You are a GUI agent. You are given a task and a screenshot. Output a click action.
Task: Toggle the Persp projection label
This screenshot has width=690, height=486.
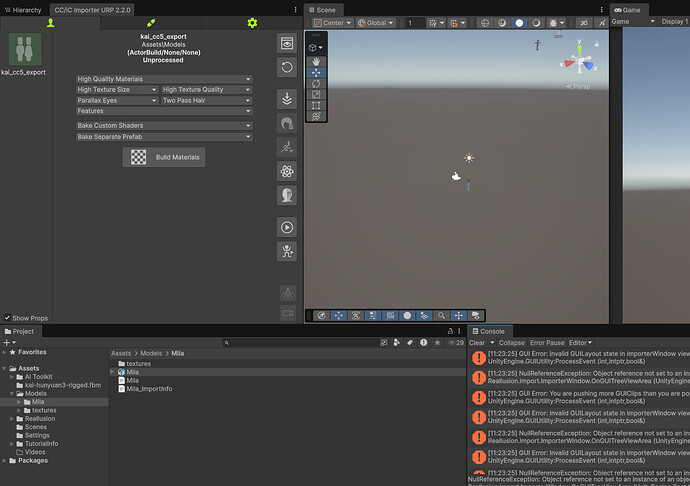pos(579,86)
